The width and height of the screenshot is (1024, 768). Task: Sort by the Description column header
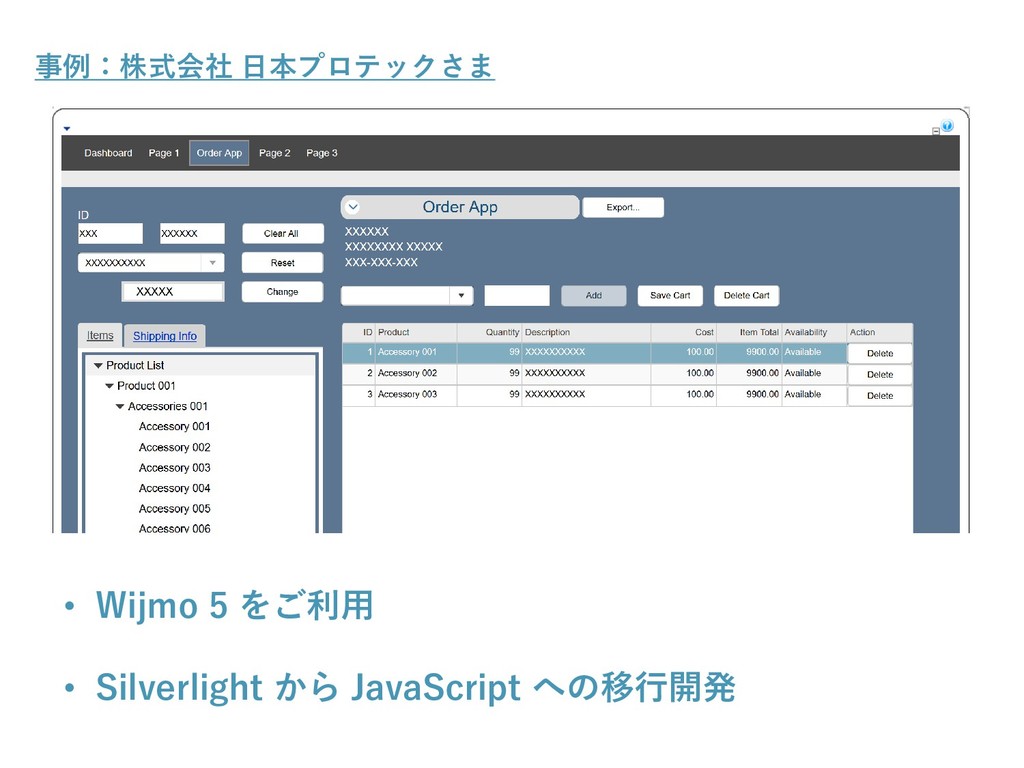click(586, 332)
